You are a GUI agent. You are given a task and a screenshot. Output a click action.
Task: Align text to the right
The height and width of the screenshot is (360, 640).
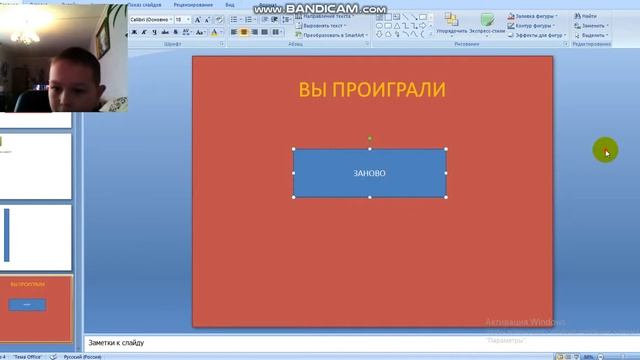[254, 32]
